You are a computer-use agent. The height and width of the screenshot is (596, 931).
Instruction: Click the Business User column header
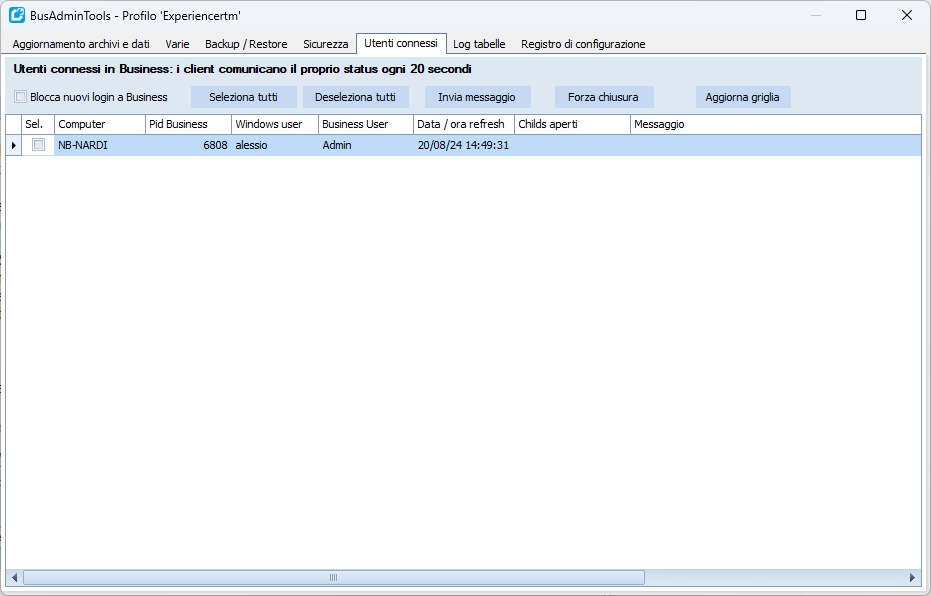point(366,124)
